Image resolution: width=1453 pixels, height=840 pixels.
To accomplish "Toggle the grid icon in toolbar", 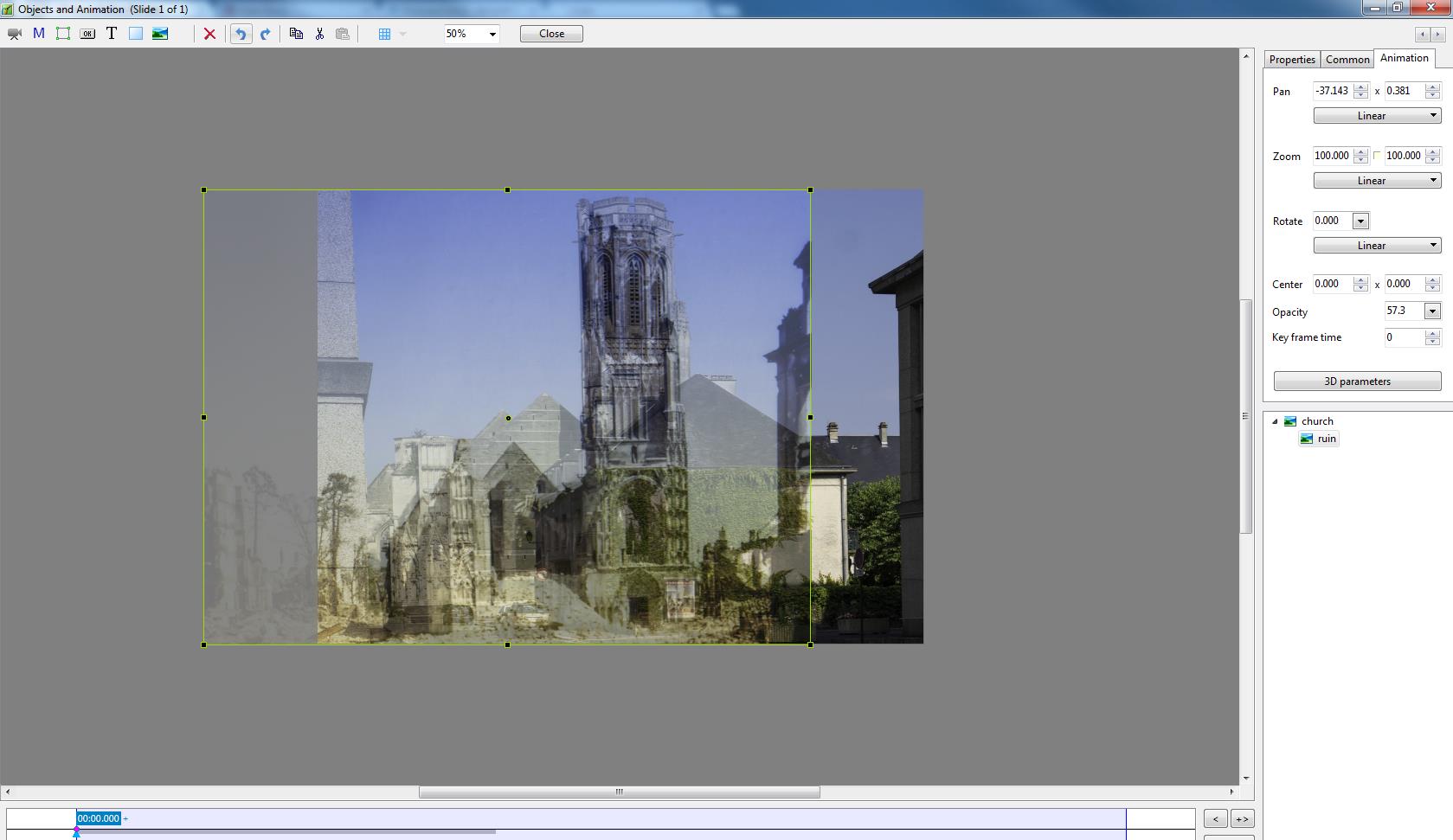I will coord(384,34).
